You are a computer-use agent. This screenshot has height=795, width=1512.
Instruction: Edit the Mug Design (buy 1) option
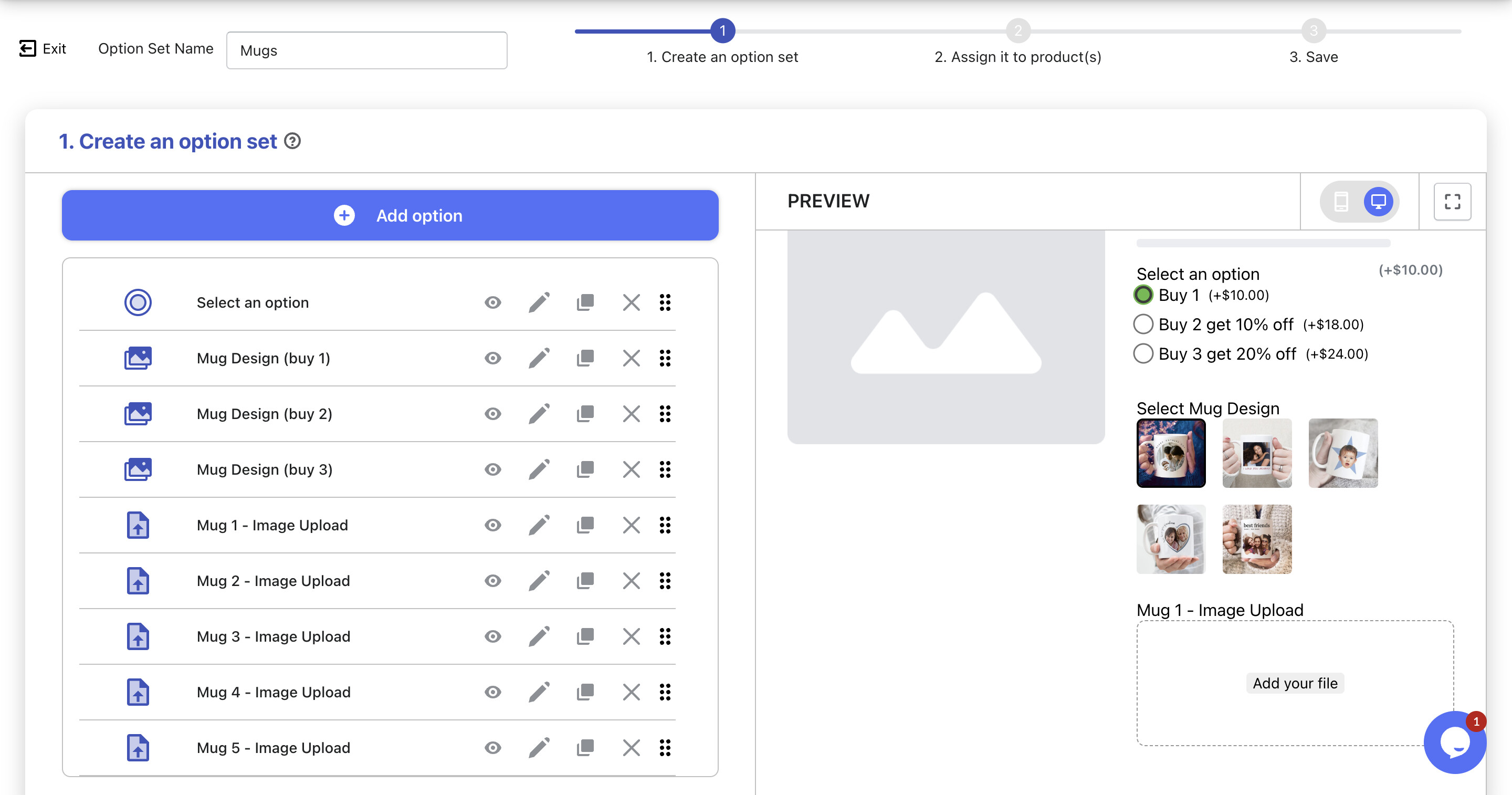point(539,358)
